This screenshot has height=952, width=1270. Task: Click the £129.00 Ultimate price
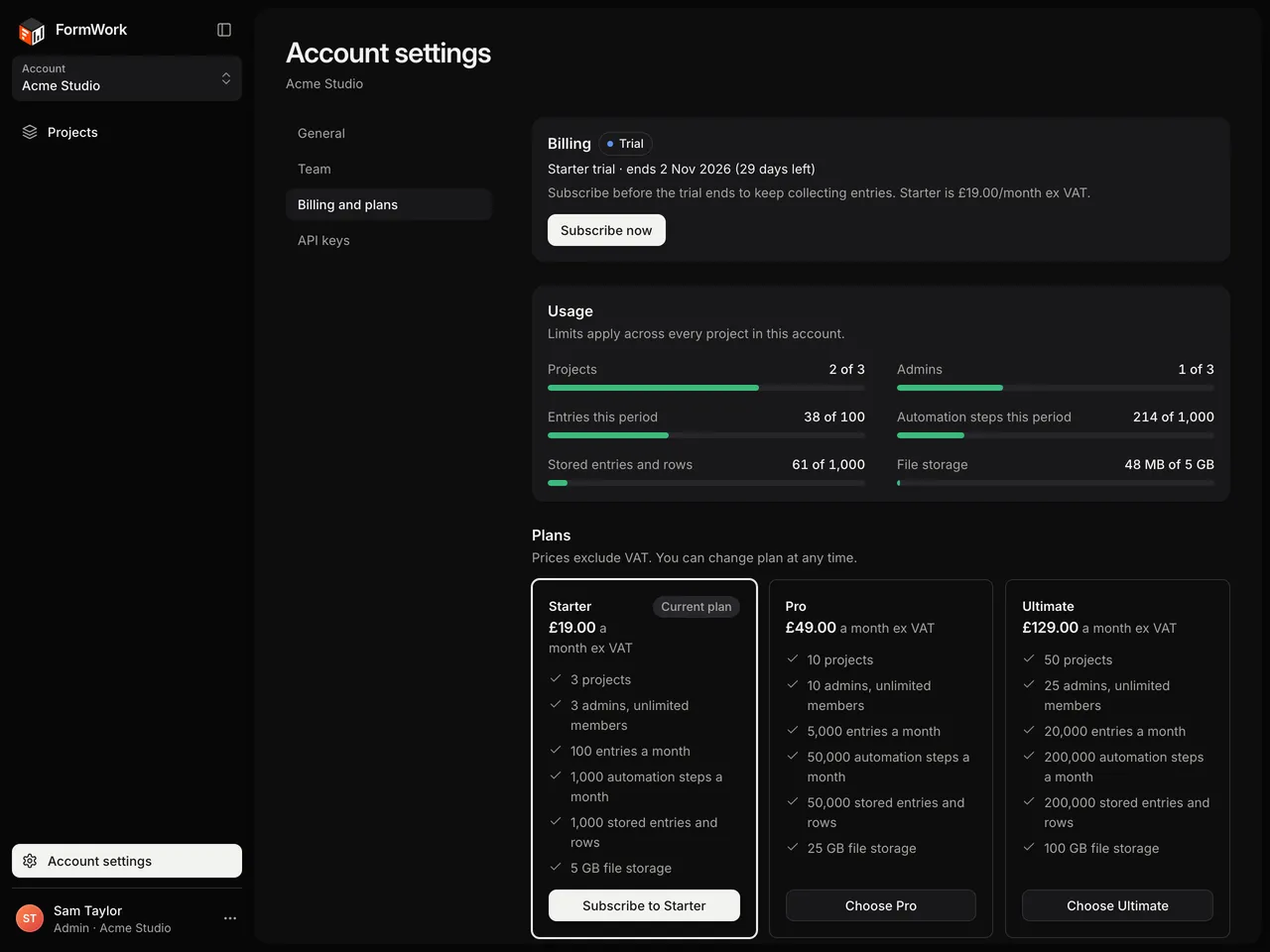(x=1050, y=628)
